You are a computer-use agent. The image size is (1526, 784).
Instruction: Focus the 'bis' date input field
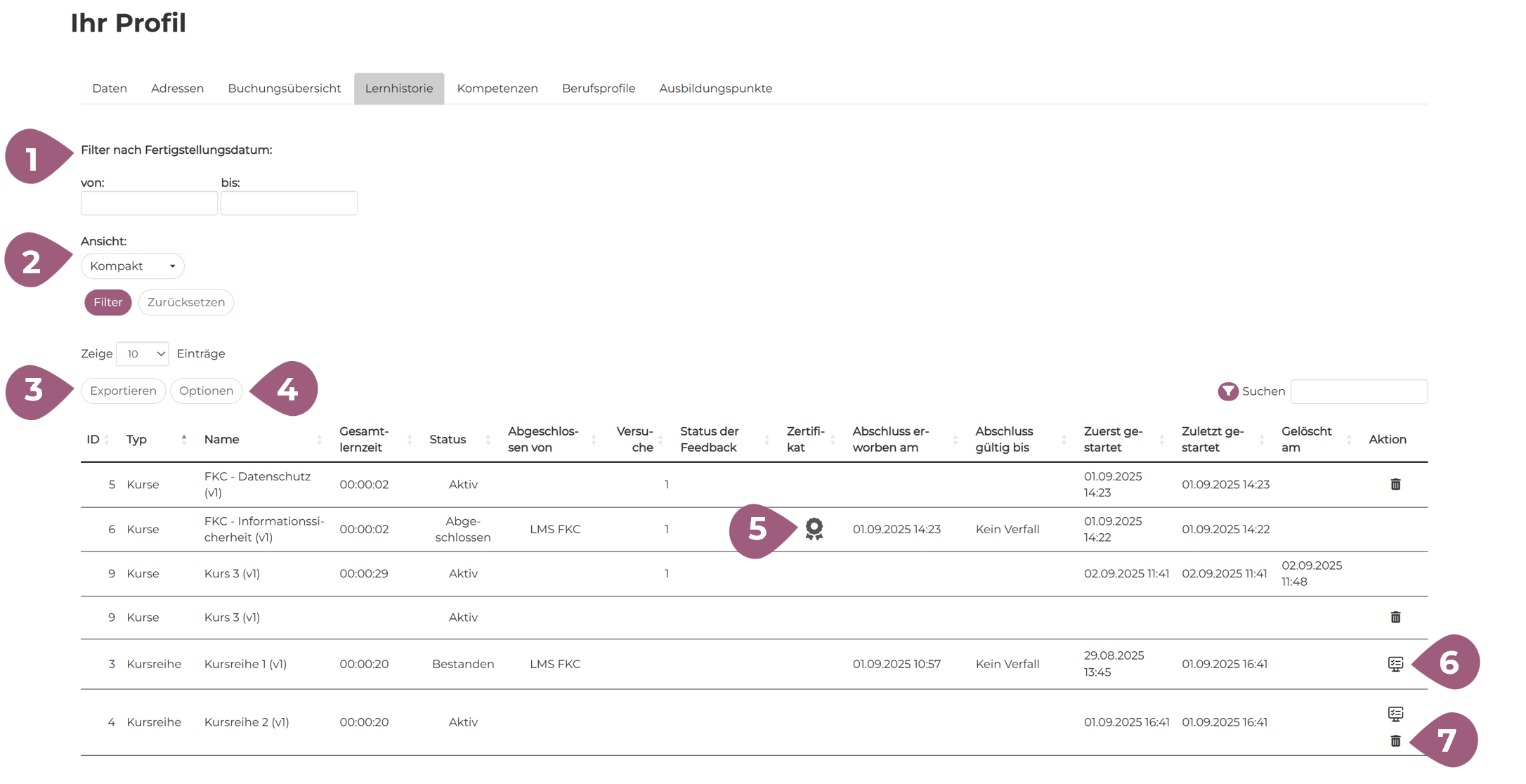tap(289, 203)
